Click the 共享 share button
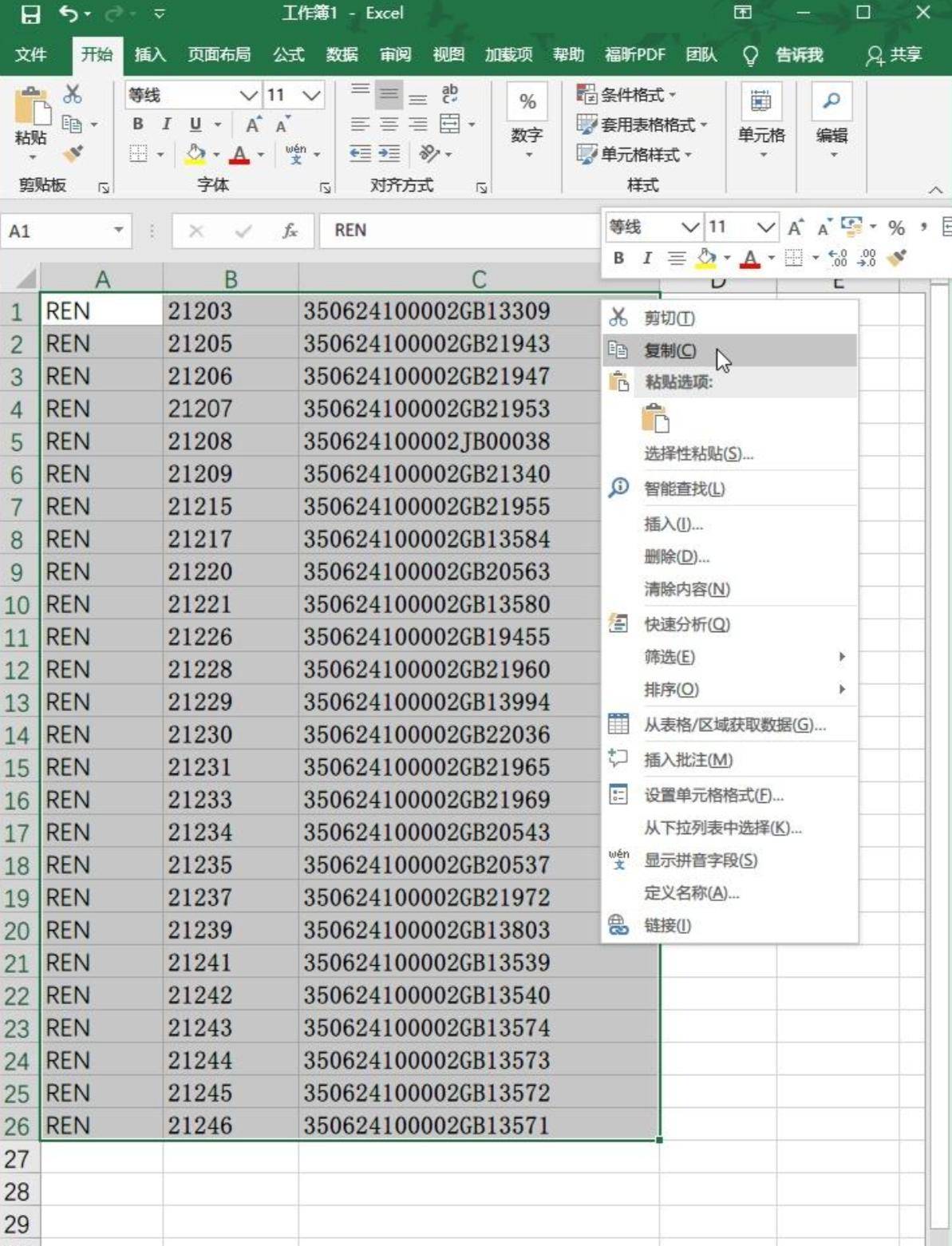Viewport: 952px width, 1246px height. point(895,54)
